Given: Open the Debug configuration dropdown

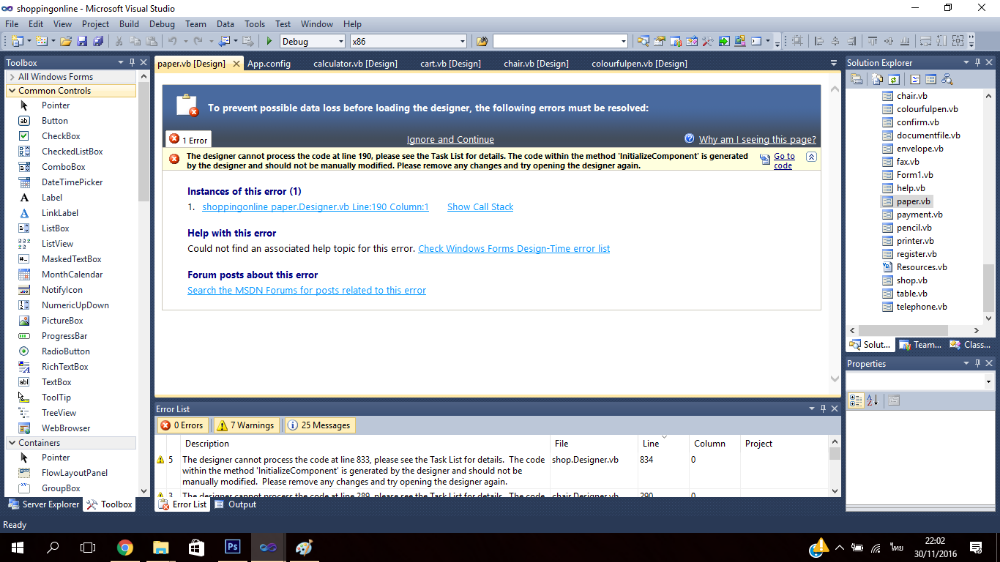Looking at the screenshot, I should (x=312, y=41).
